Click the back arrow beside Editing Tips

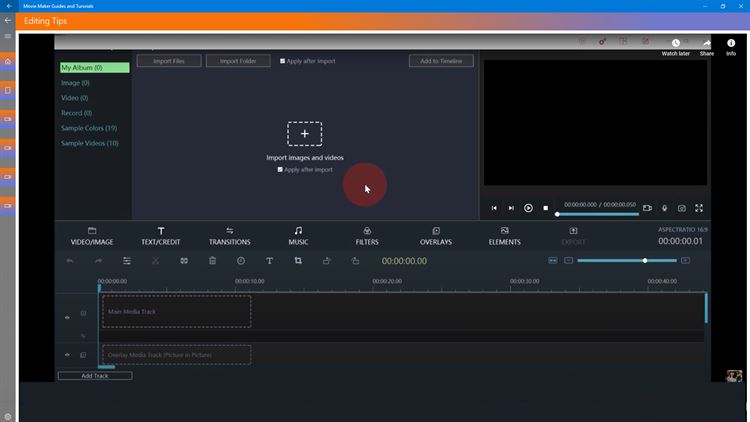[x=8, y=20]
